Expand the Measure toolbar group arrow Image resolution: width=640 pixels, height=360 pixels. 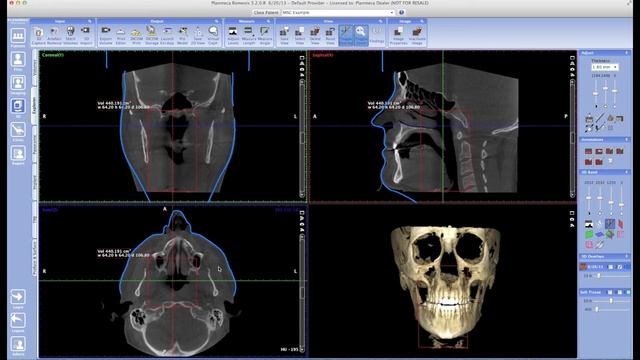[268, 21]
